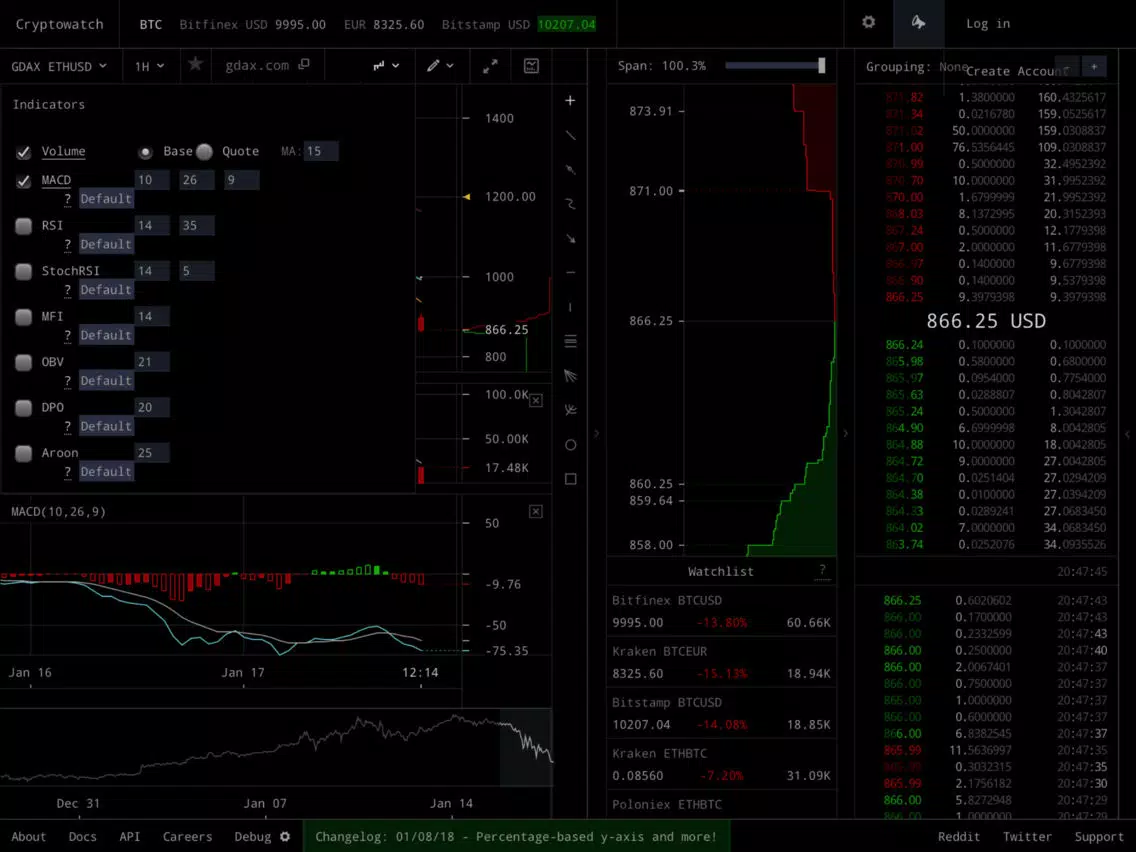Select Base volume radio button
The width and height of the screenshot is (1136, 852).
coord(145,152)
